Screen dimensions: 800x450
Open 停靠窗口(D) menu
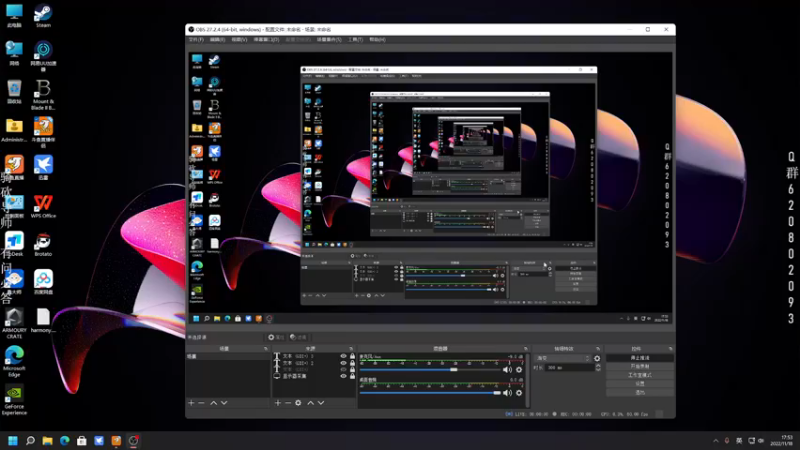point(266,40)
